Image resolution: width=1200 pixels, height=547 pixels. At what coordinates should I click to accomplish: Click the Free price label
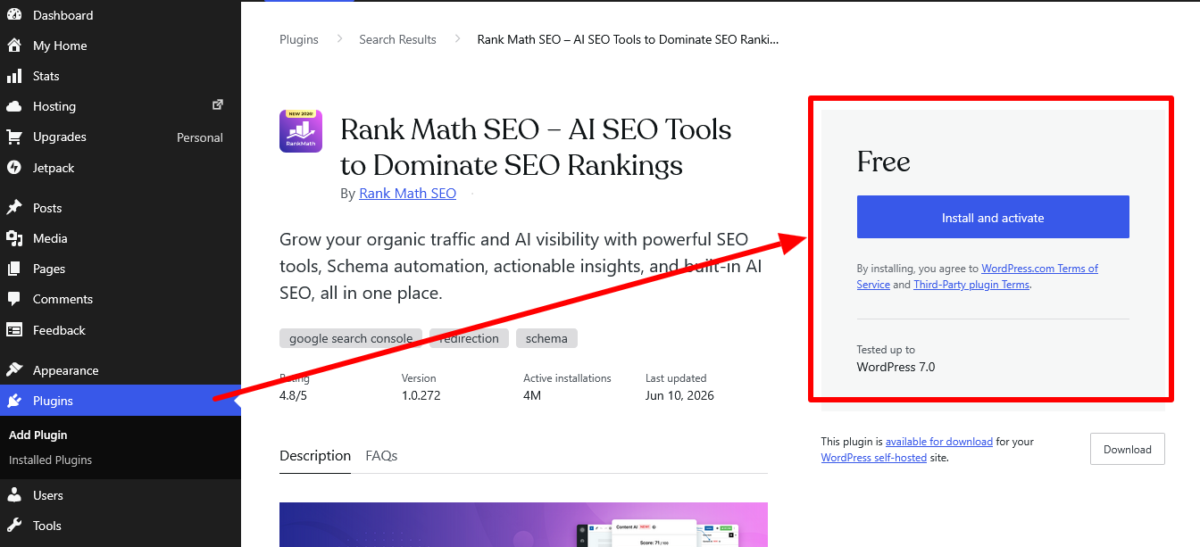884,162
